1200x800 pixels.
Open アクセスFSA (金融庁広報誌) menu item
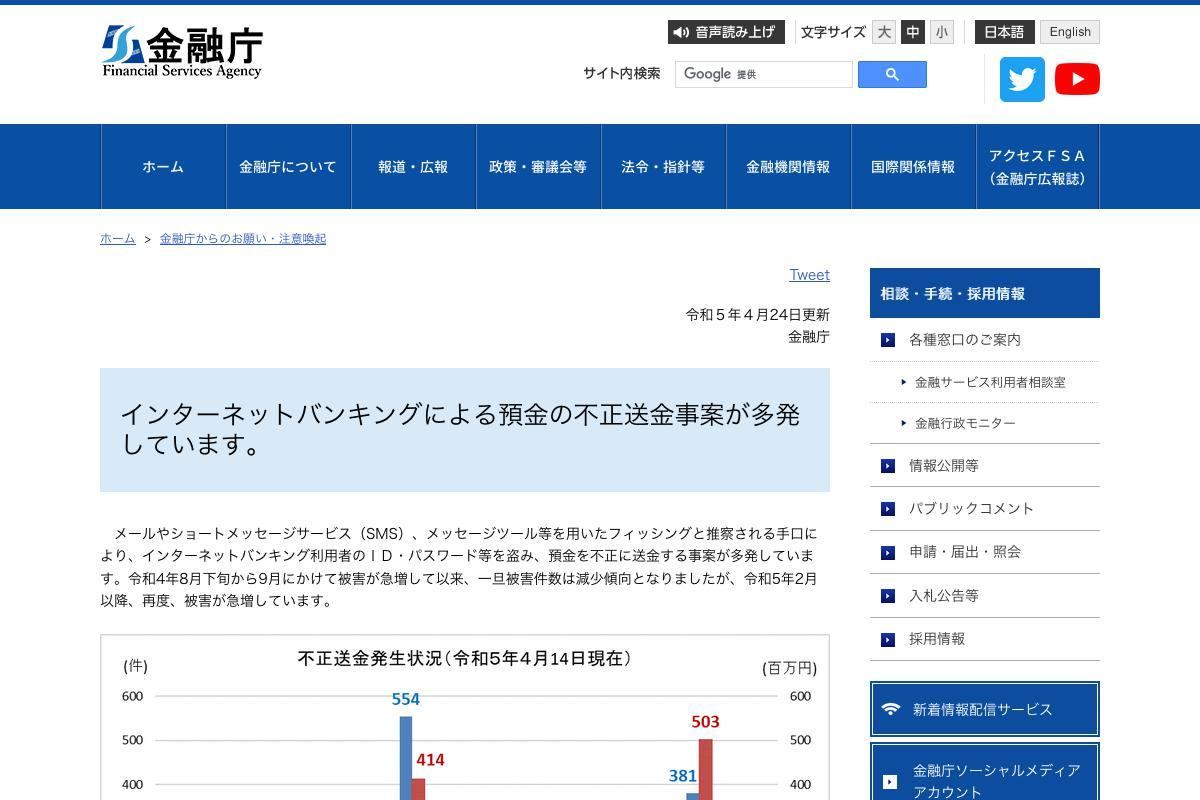point(1038,167)
